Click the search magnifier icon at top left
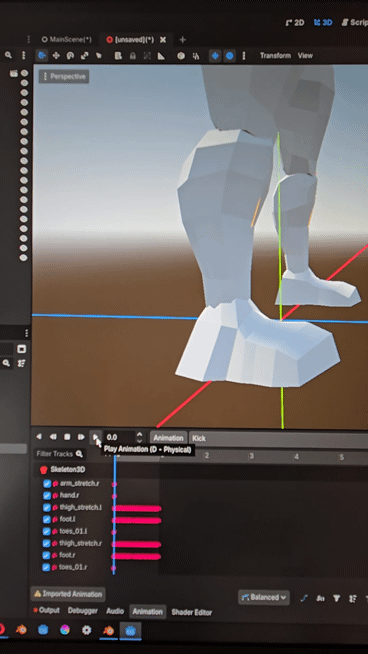The height and width of the screenshot is (654, 368). click(8, 55)
